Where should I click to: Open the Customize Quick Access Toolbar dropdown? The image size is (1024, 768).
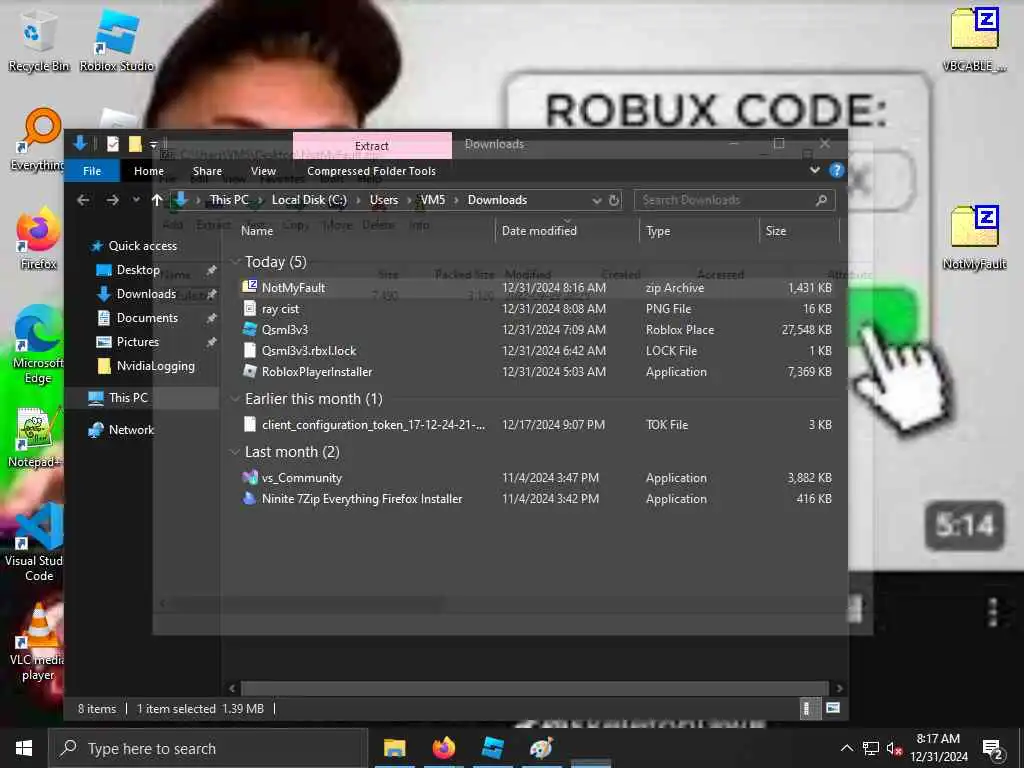click(x=153, y=144)
